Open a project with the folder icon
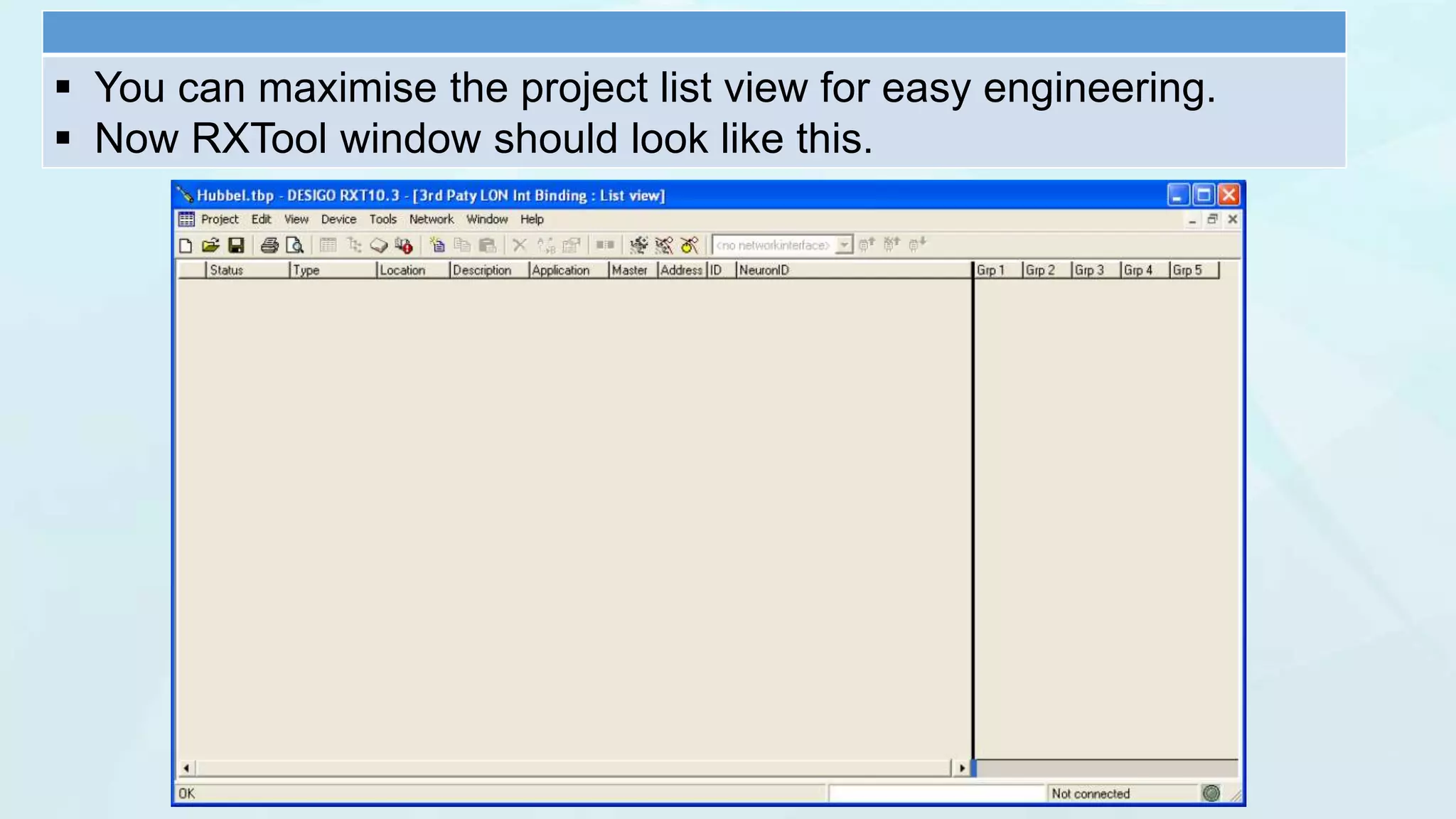 210,246
